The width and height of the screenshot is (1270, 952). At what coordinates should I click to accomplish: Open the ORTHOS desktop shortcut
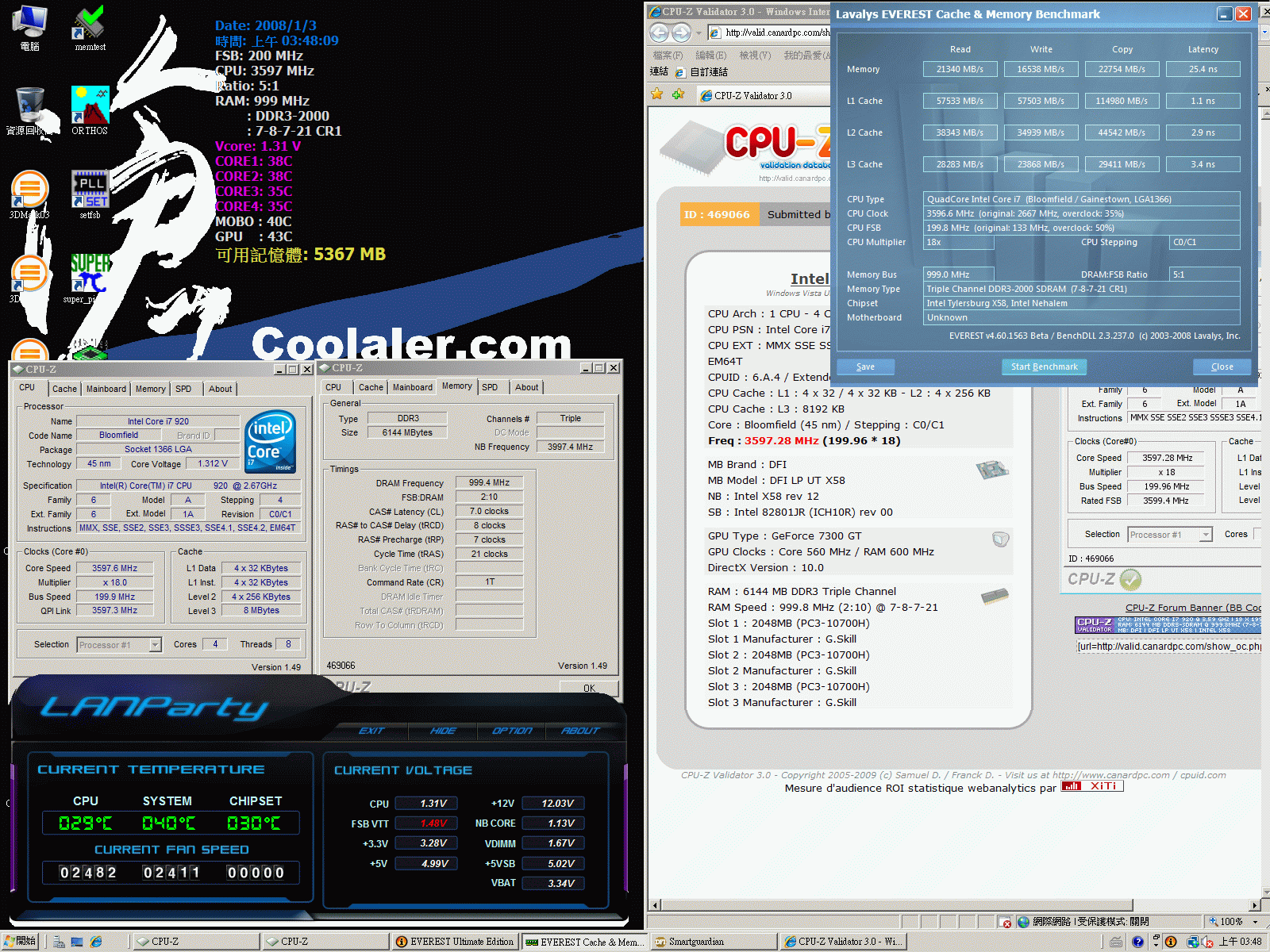click(90, 110)
